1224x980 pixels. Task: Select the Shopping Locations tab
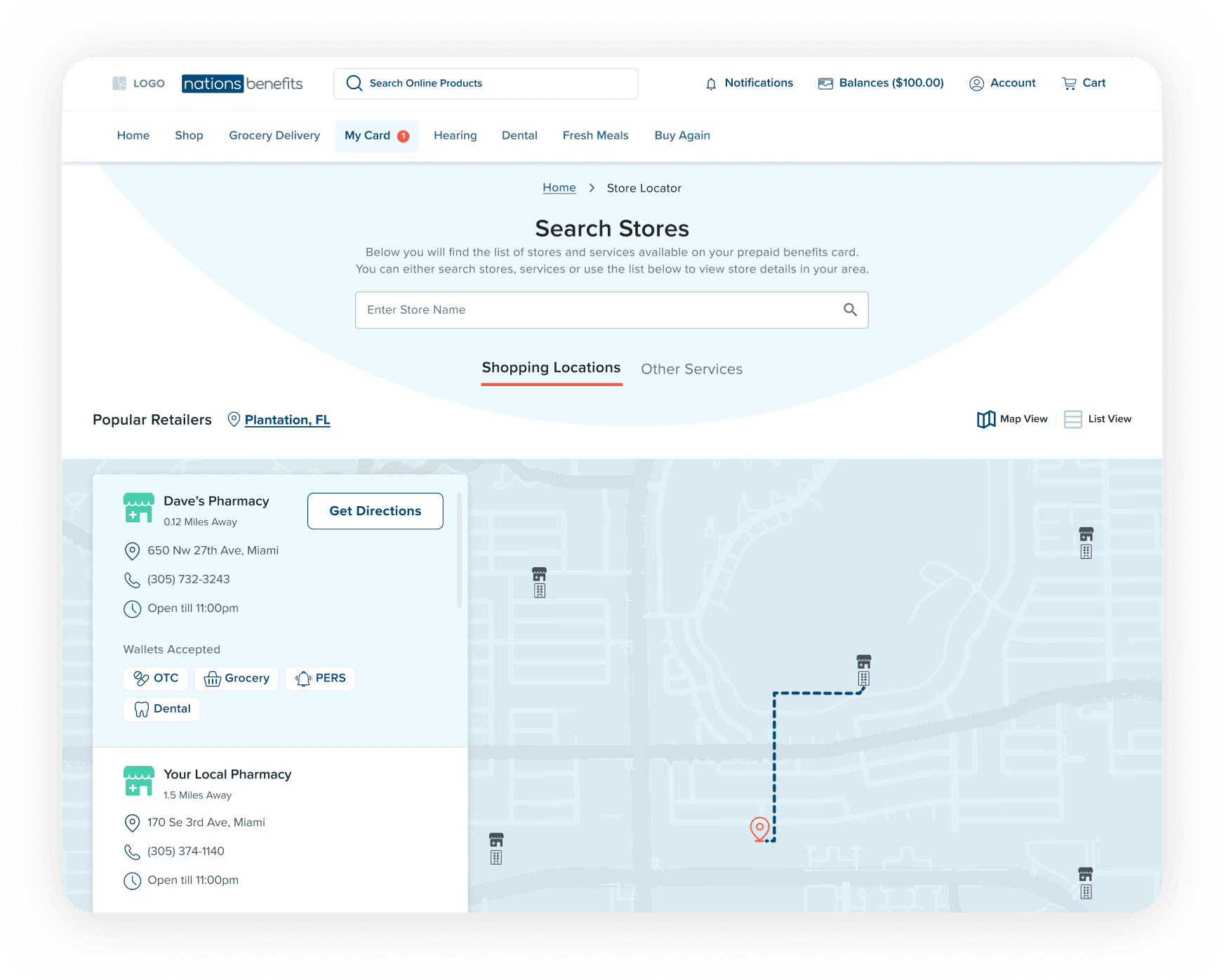(x=551, y=367)
